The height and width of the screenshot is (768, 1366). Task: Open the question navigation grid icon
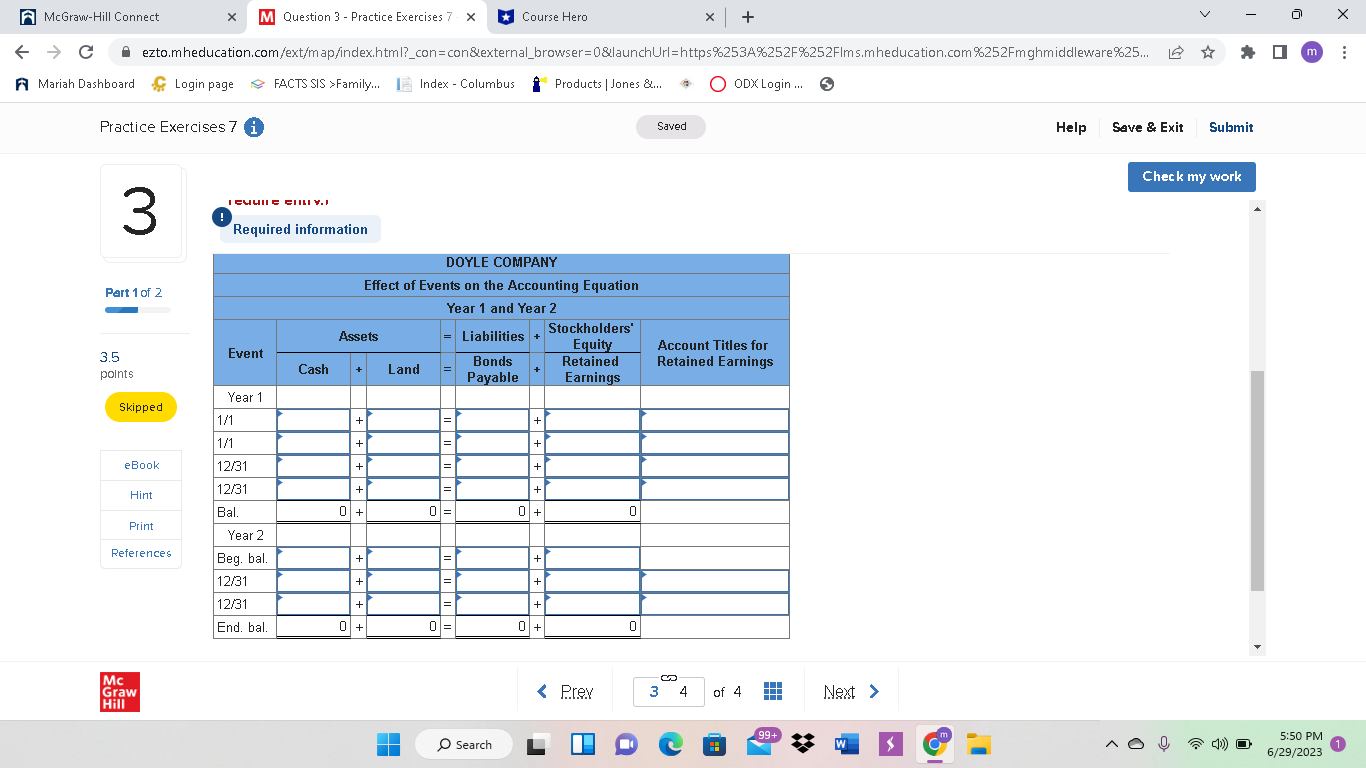click(772, 691)
